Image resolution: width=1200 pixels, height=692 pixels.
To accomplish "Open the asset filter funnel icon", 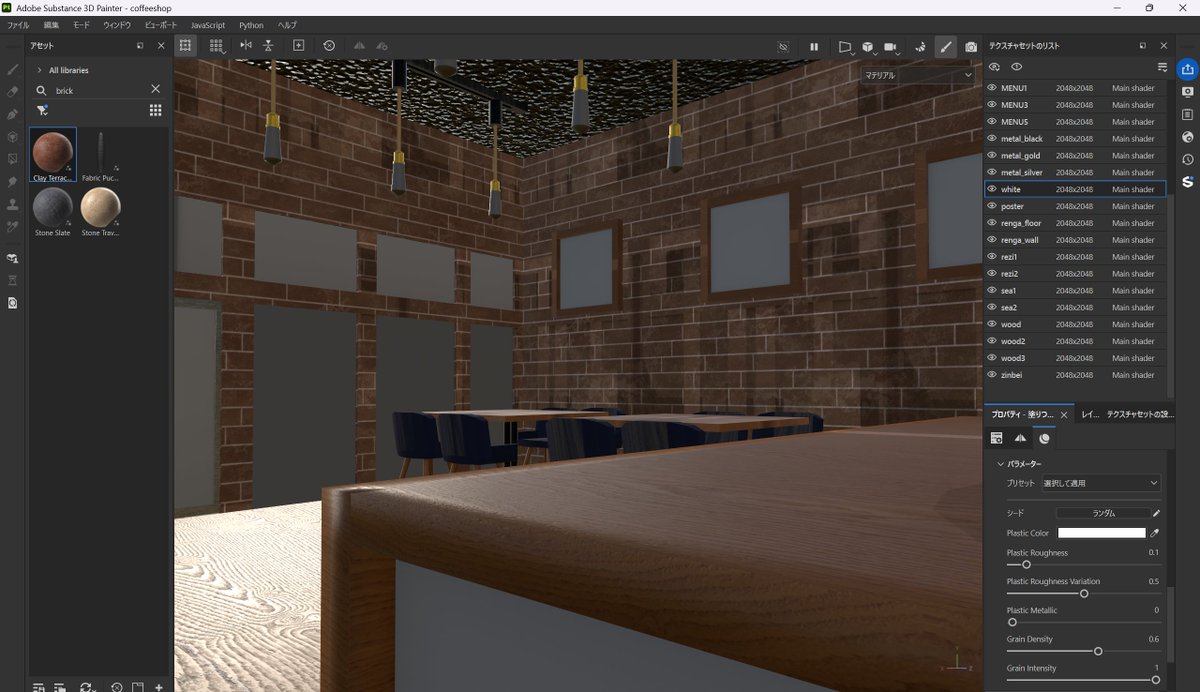I will [42, 111].
